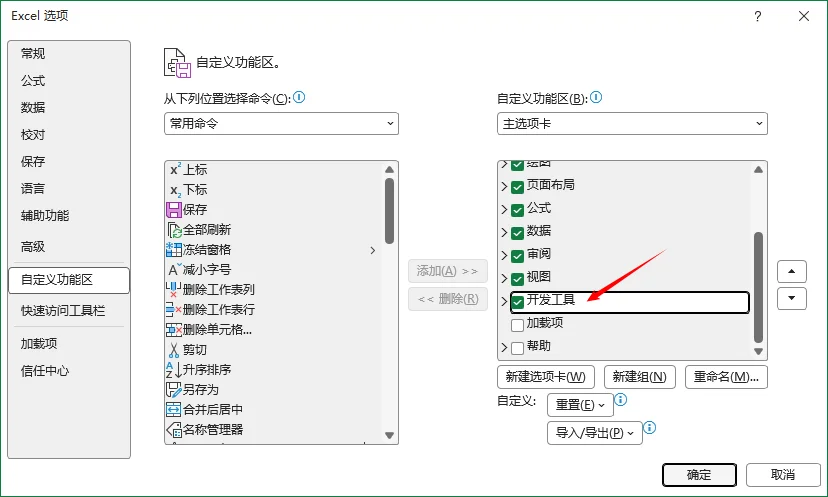Go to 校对 options category
This screenshot has width=828, height=497.
pos(33,135)
